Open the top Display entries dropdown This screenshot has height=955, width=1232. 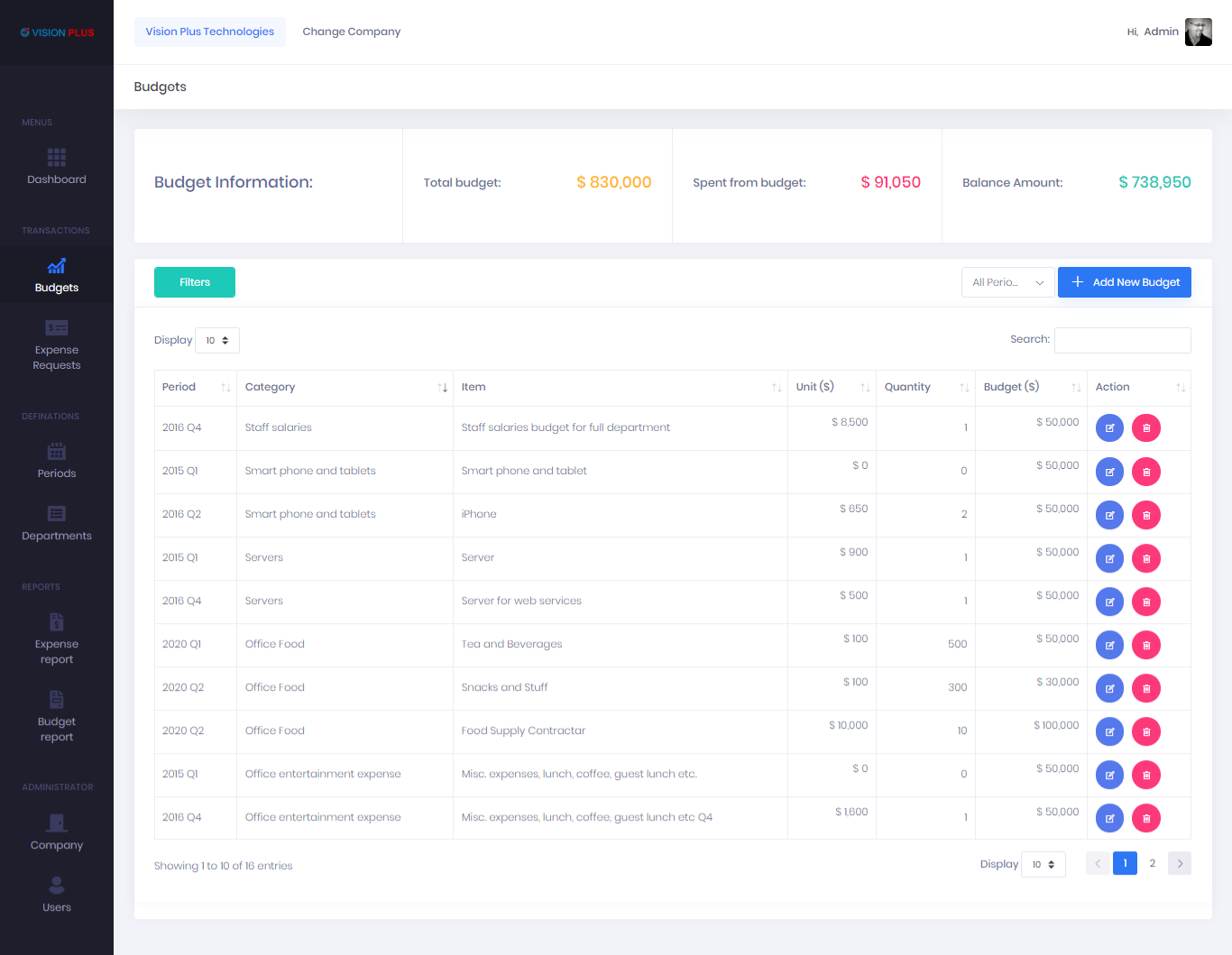coord(217,341)
